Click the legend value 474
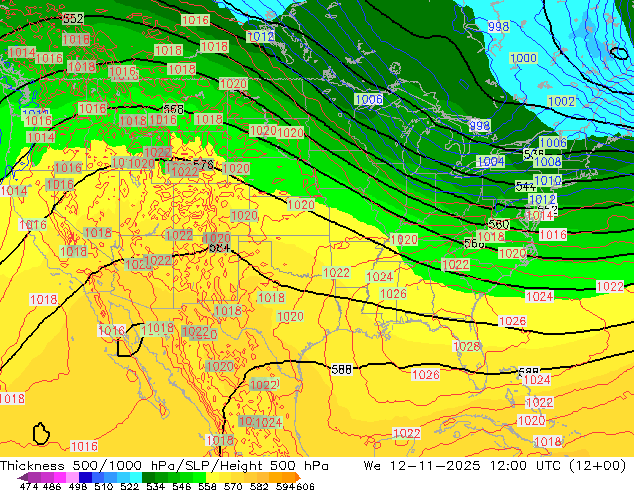Viewport: 634px width, 490px height. pos(29,486)
